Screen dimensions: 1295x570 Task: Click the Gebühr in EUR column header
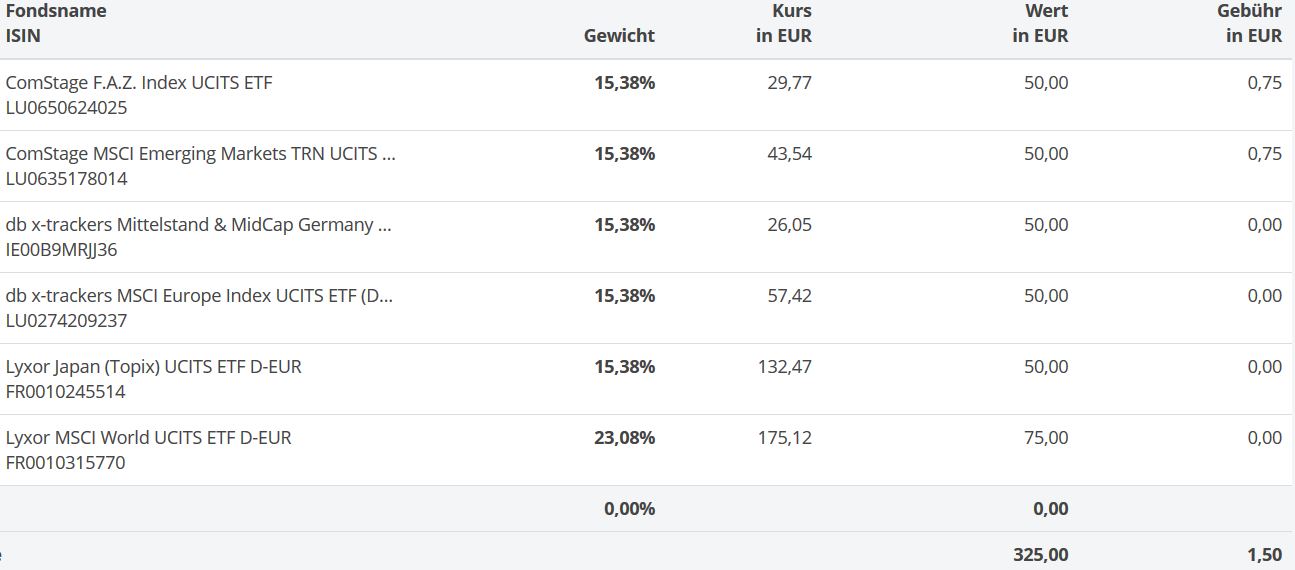[x=1250, y=23]
